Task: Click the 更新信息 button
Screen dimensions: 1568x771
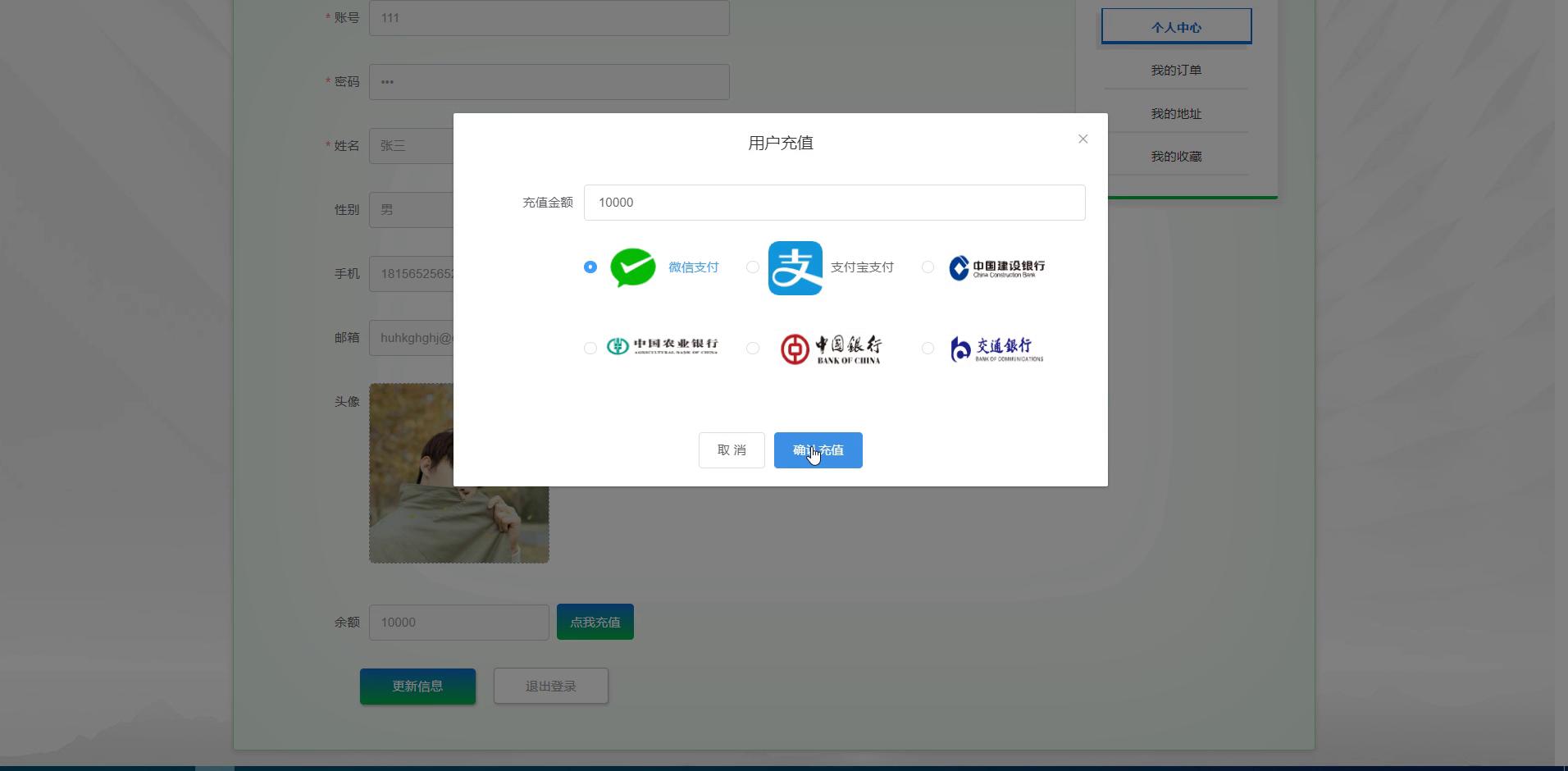Action: tap(417, 687)
